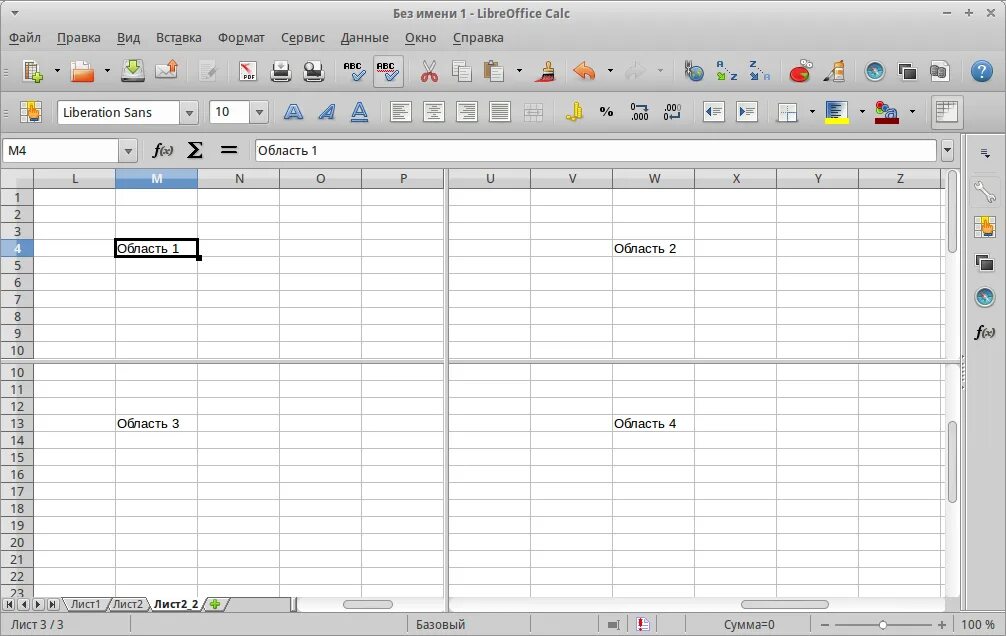
Task: Justify cell text
Action: [x=500, y=112]
